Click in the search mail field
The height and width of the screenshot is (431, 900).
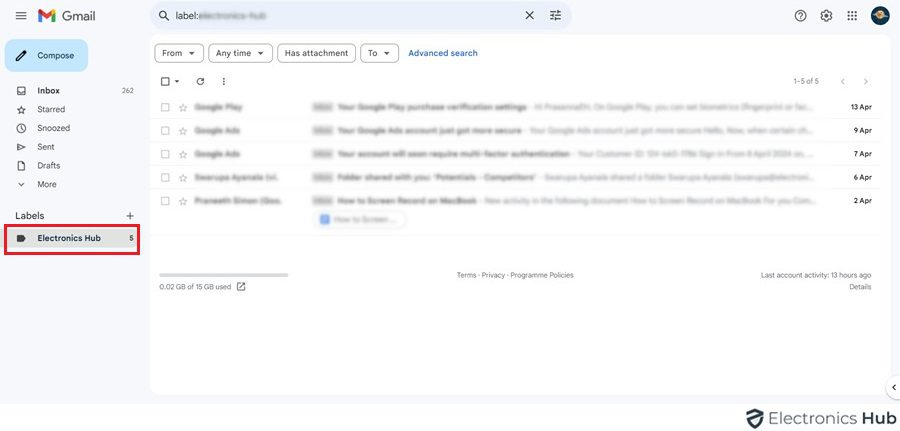(340, 16)
